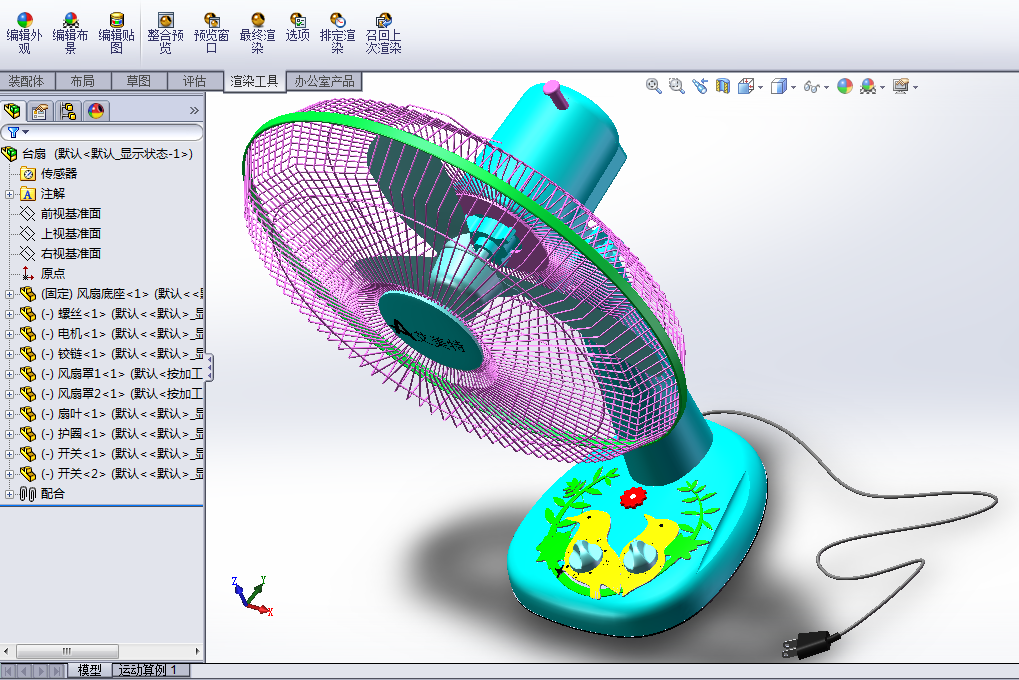The width and height of the screenshot is (1019, 680).
Task: Open Display Style dropdown arrow
Action: point(793,87)
